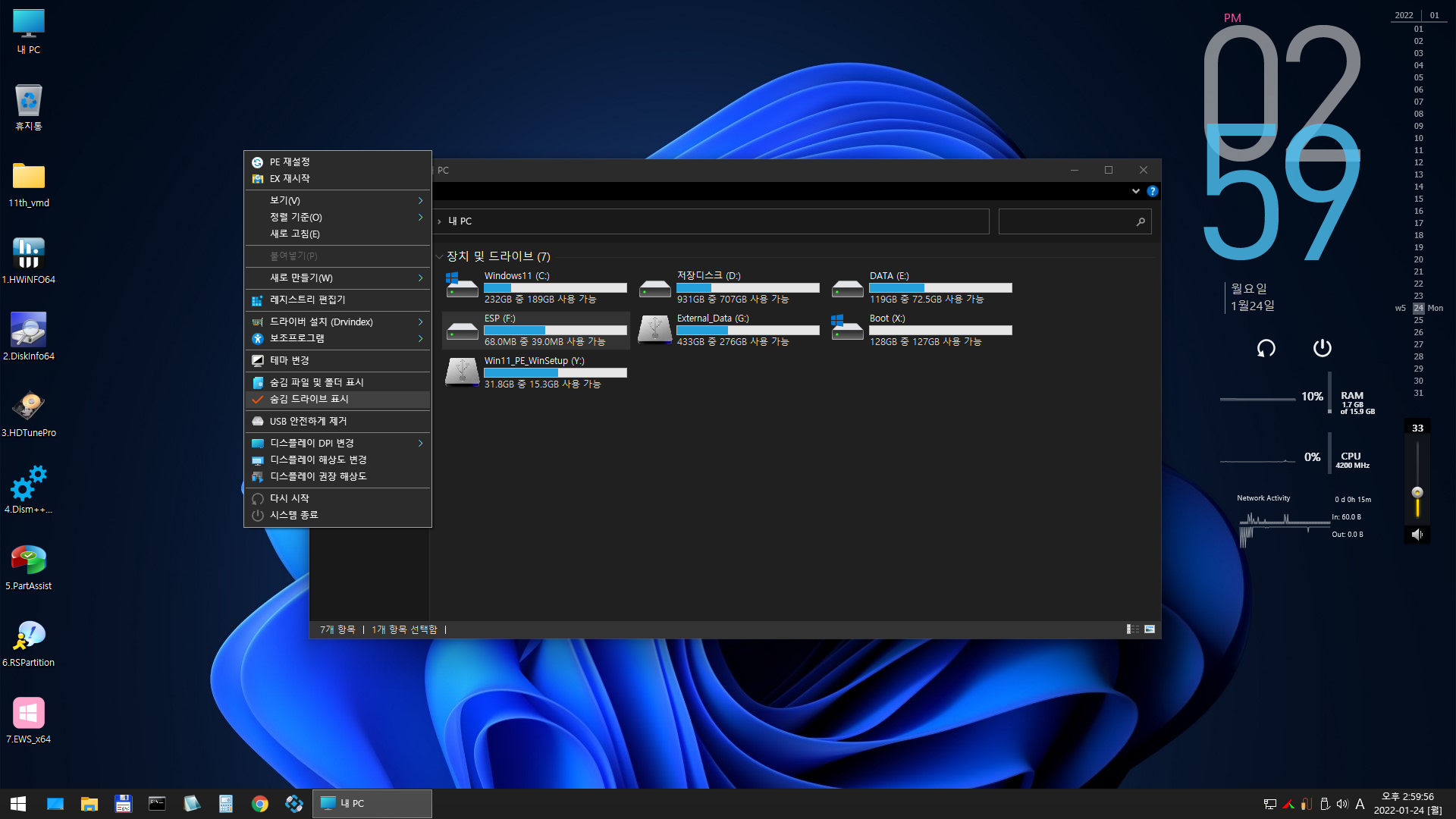Launch 4.Dism++ desktop shortcut
The image size is (1456, 819).
pyautogui.click(x=29, y=490)
